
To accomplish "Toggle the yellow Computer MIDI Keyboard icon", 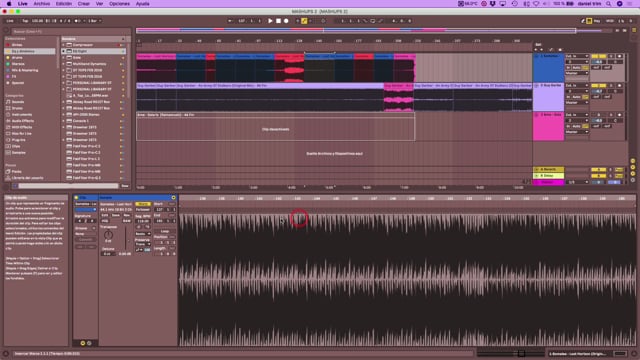I will (x=589, y=21).
